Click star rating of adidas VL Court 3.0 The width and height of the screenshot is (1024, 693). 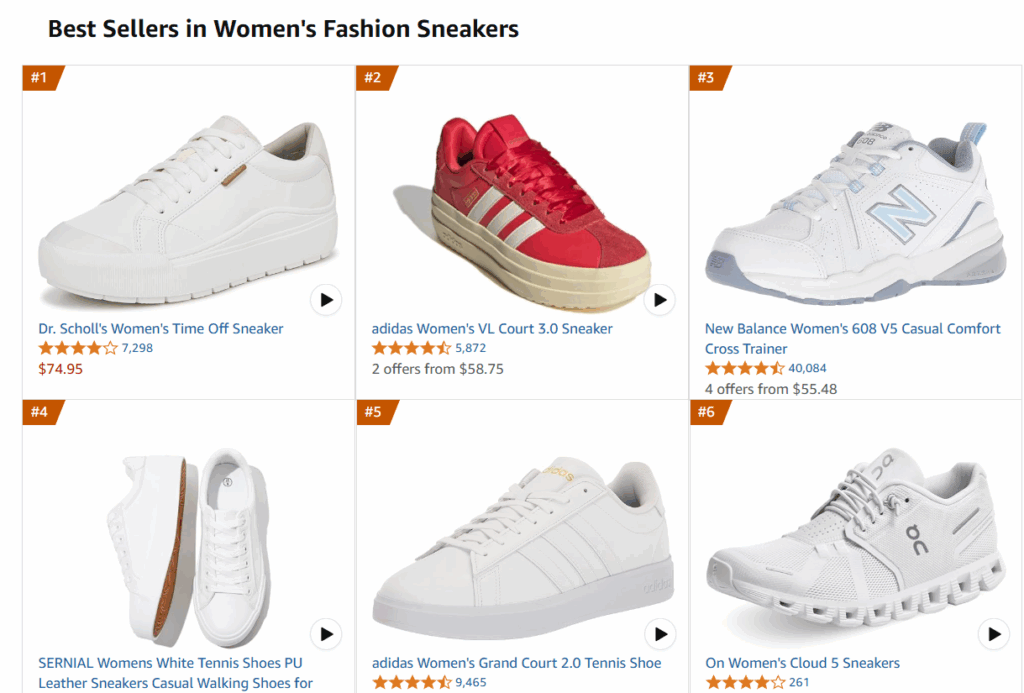[x=411, y=348]
